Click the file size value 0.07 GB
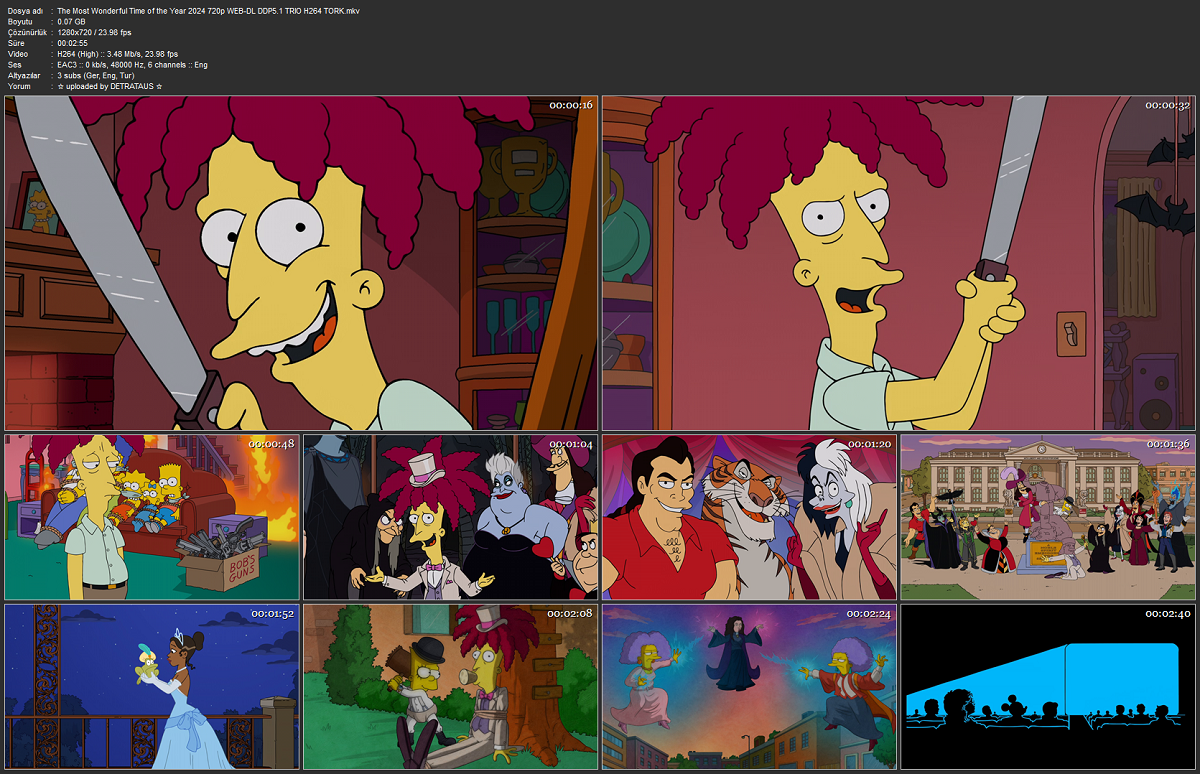The image size is (1200, 774). (72, 22)
